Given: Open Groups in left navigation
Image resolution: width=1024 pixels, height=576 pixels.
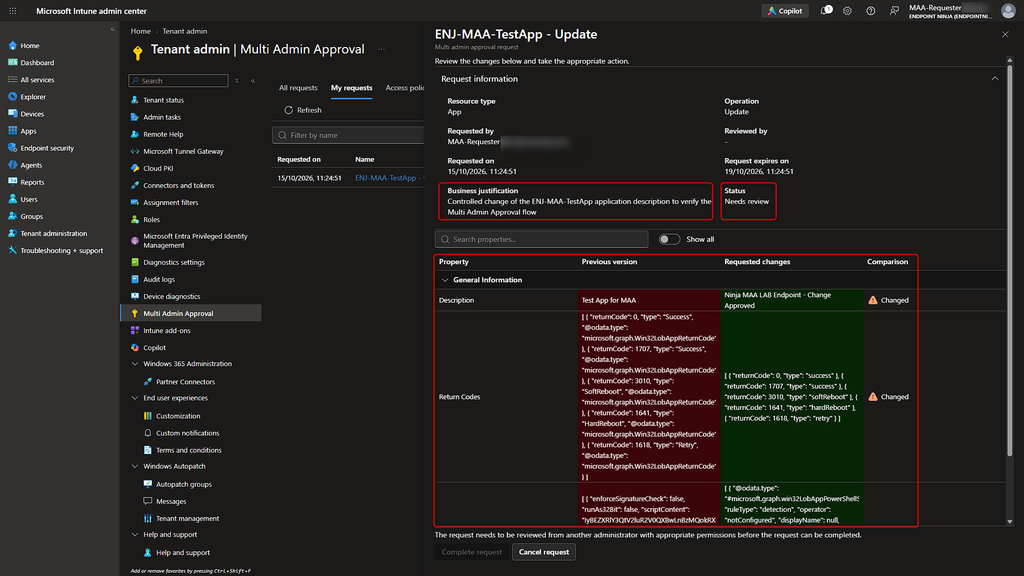Looking at the screenshot, I should [x=31, y=216].
